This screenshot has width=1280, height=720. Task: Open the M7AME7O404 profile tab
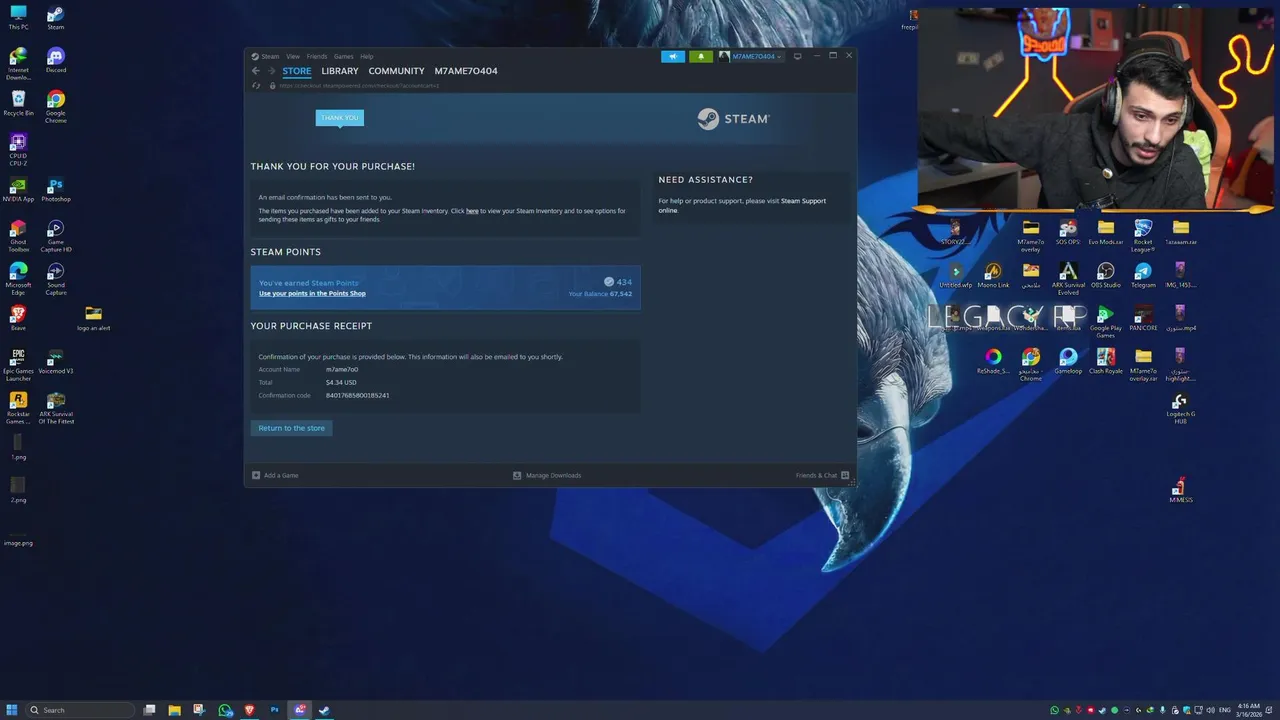[466, 71]
